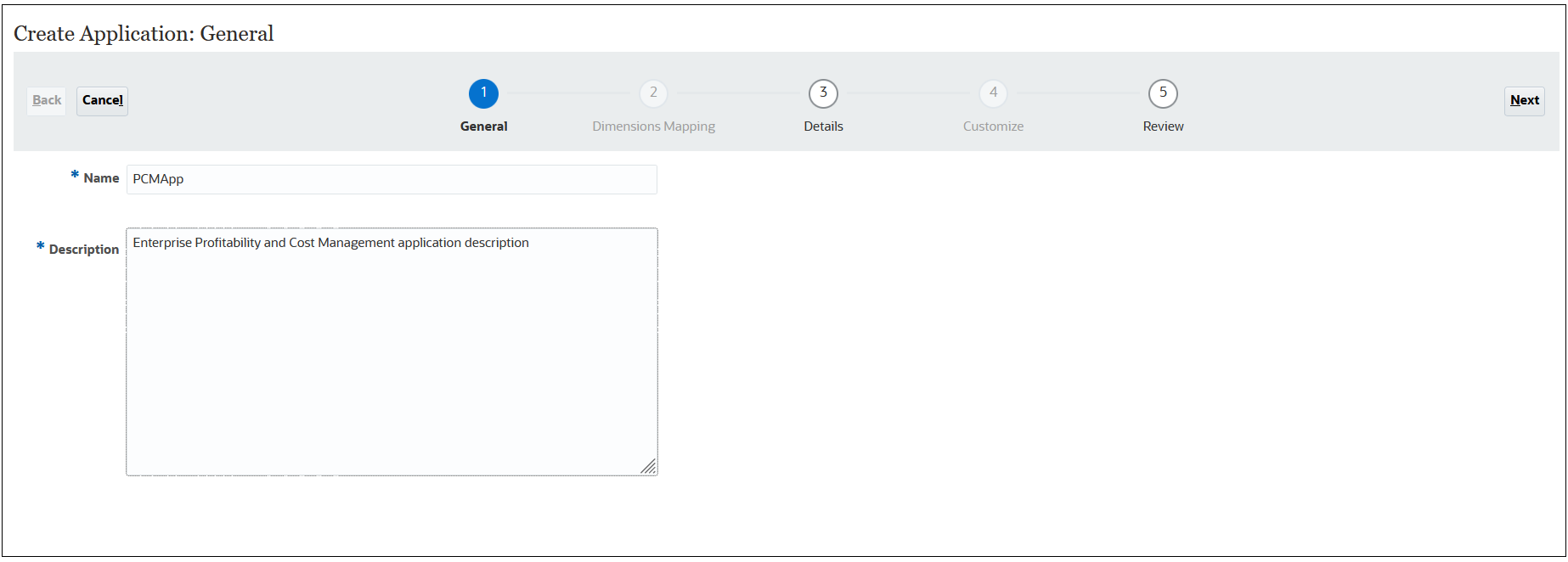Grab the Description box resize handle
Image resolution: width=1568 pixels, height=562 pixels.
click(x=648, y=466)
